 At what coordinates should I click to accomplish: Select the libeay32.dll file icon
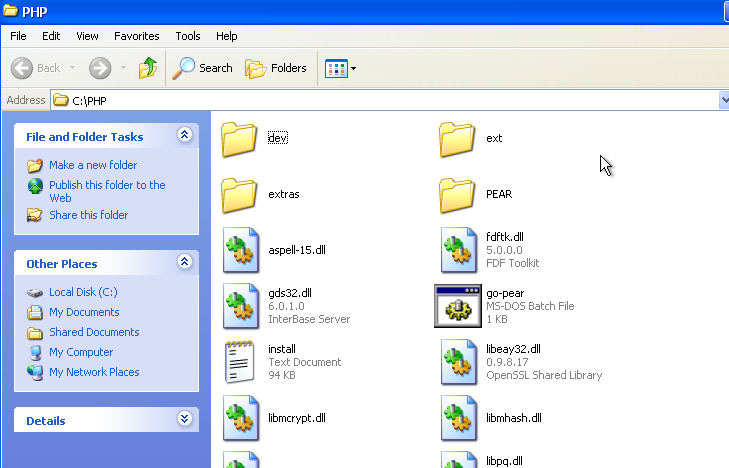(x=458, y=362)
